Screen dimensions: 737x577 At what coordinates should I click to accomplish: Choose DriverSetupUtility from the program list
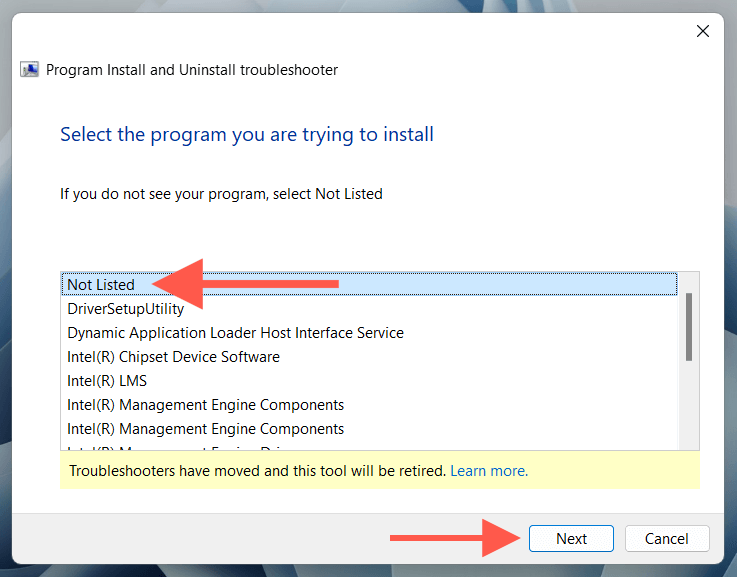click(126, 309)
